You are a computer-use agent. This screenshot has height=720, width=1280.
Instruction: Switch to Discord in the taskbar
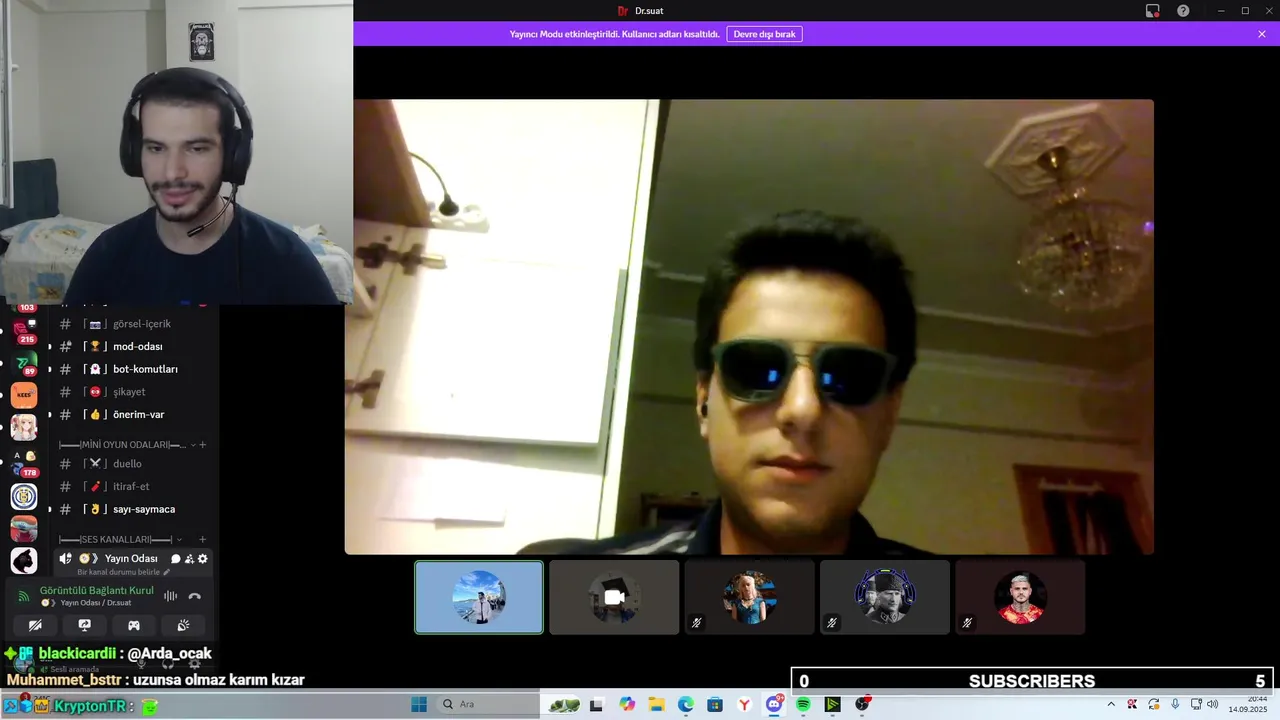(x=774, y=704)
